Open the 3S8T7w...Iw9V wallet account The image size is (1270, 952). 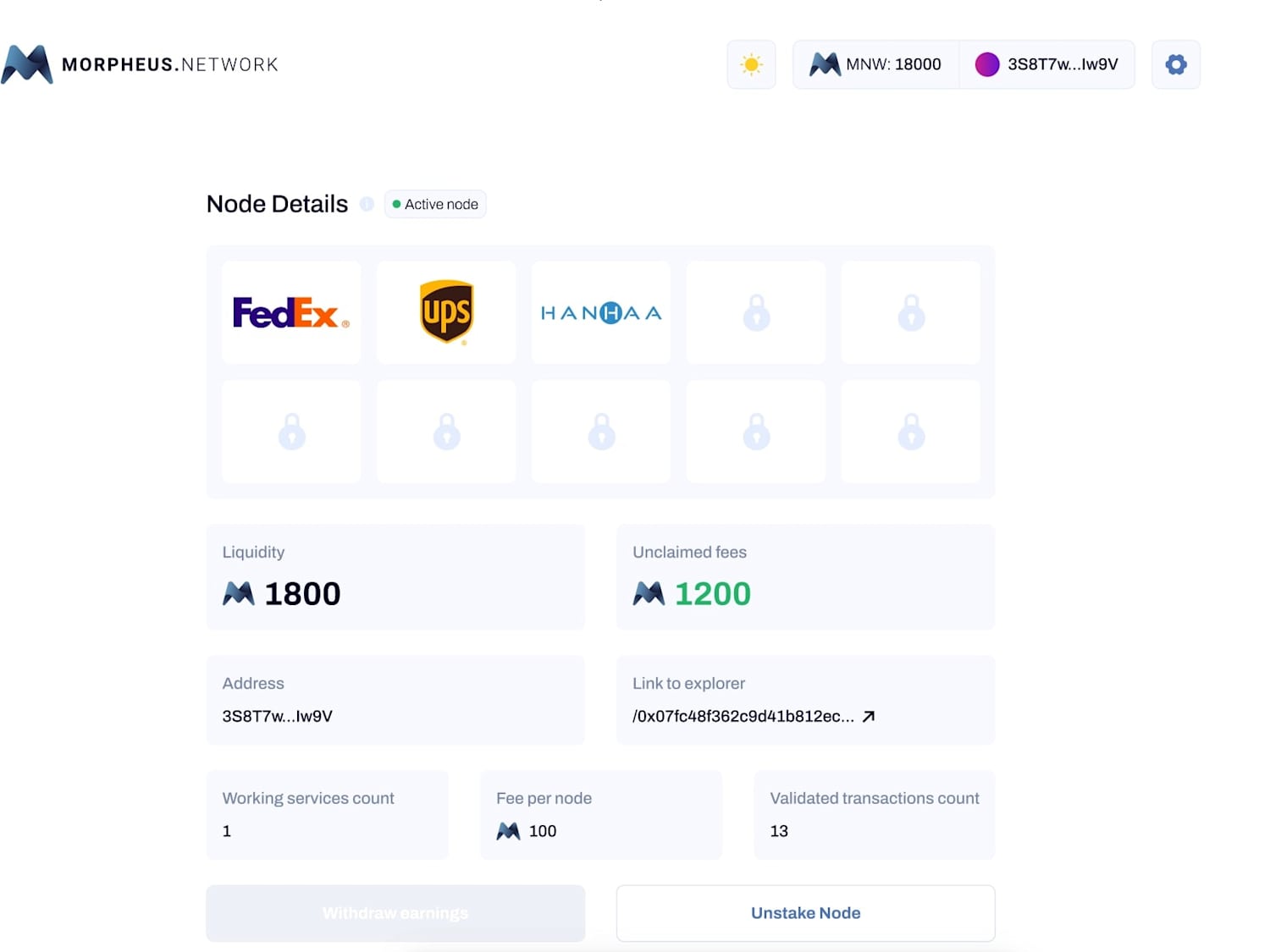tap(1047, 64)
